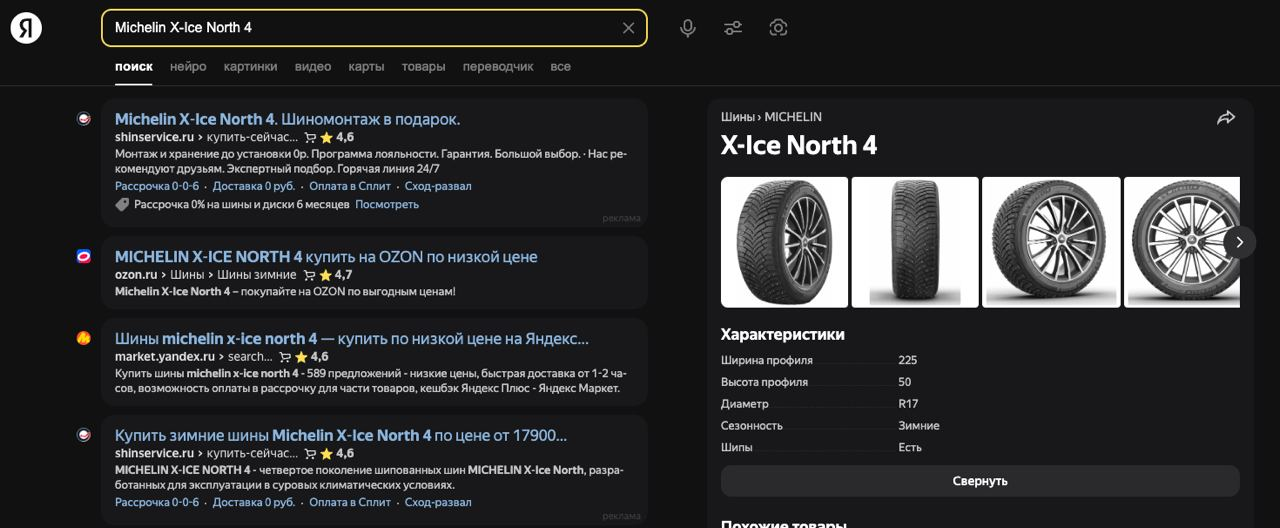1280x528 pixels.
Task: Click 'Сход-развал' link in first ad
Action: pos(438,186)
